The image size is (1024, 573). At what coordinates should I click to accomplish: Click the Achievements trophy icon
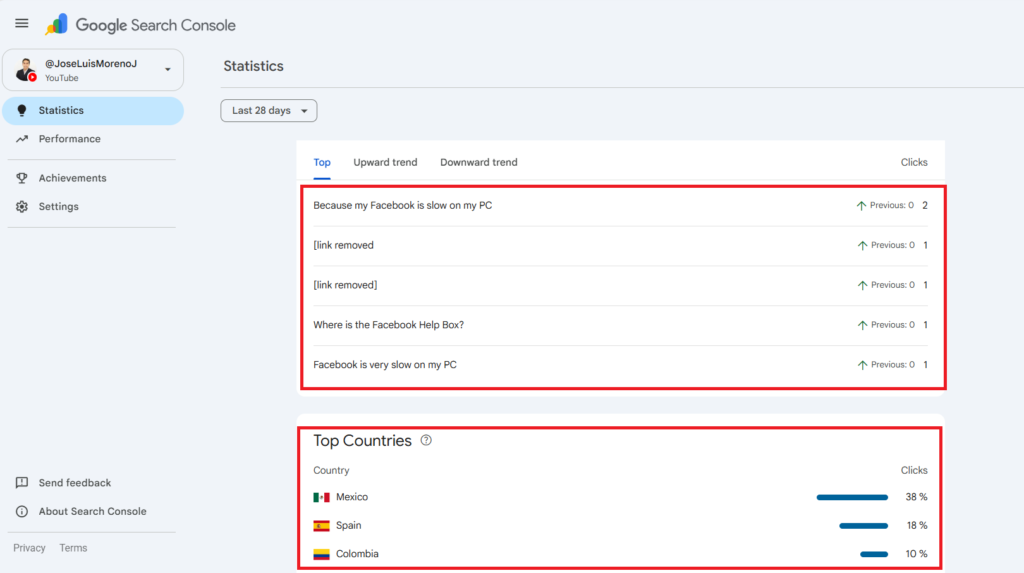[22, 178]
